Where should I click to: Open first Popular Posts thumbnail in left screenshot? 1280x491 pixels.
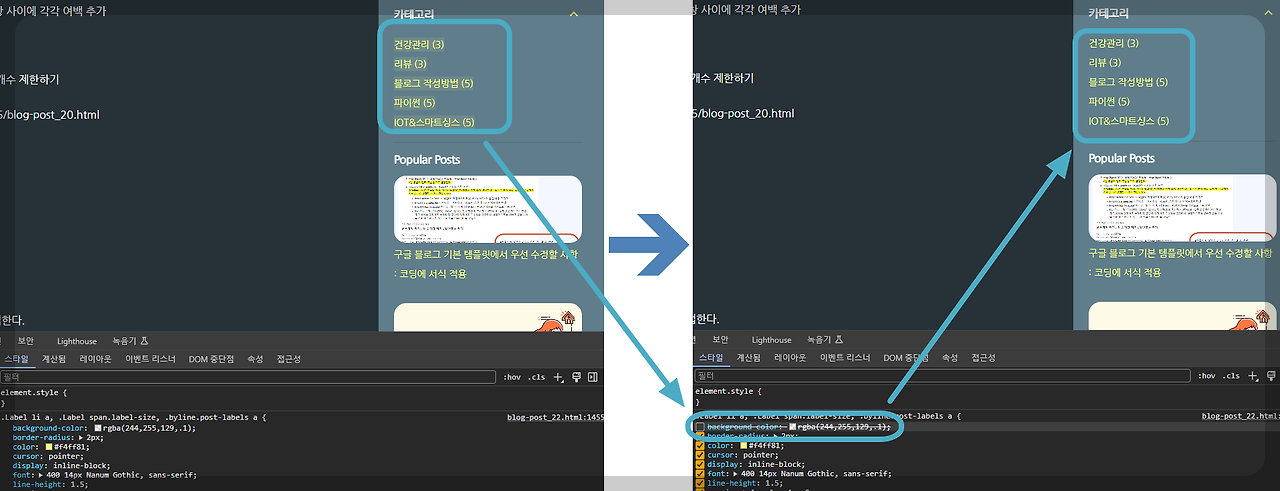click(487, 209)
